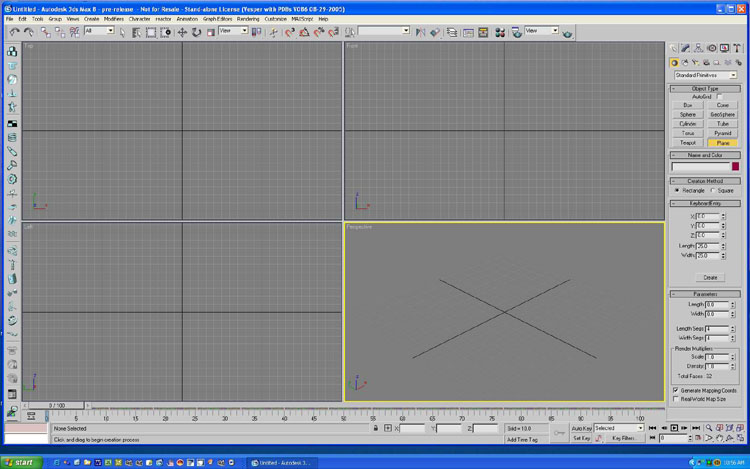Click the Quick Render teapot icon
This screenshot has height=469, width=750.
tap(568, 32)
